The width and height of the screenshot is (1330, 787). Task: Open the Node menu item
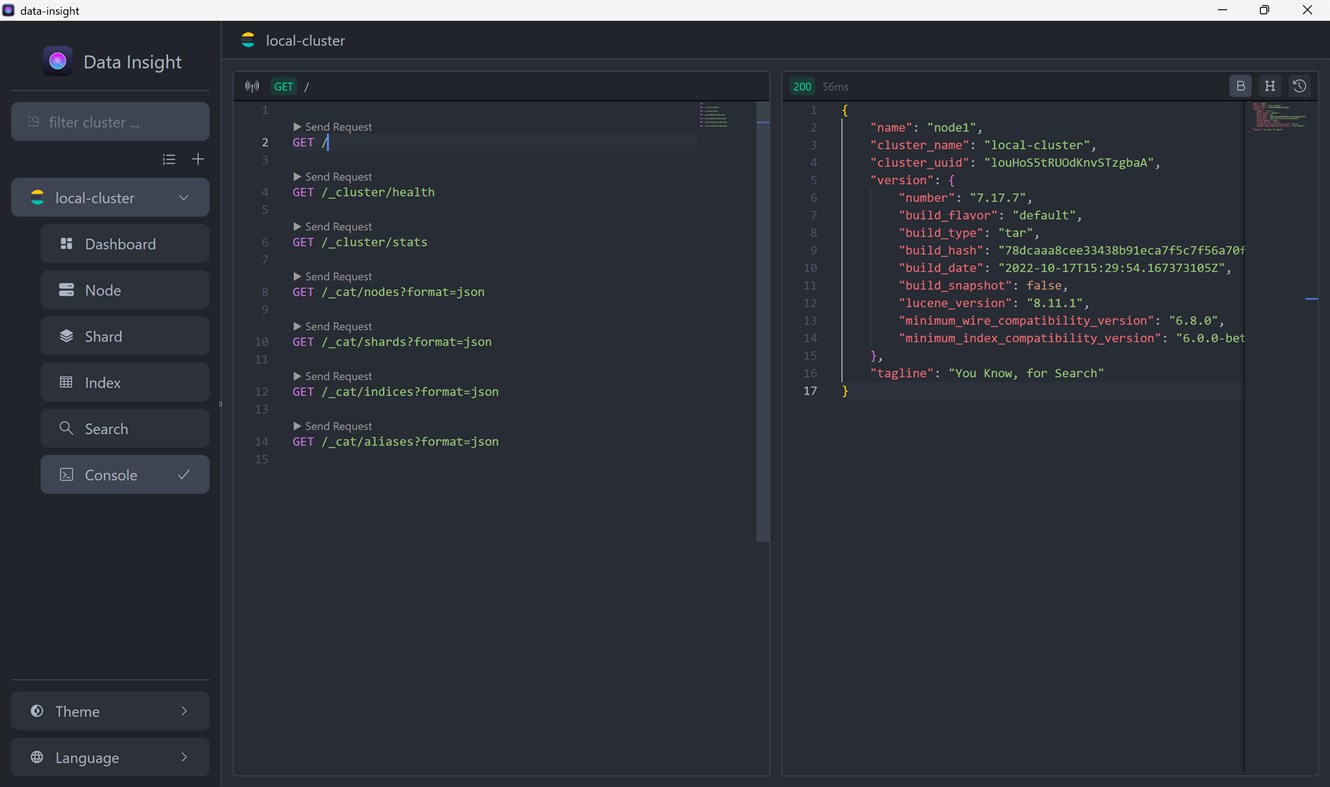(x=125, y=290)
